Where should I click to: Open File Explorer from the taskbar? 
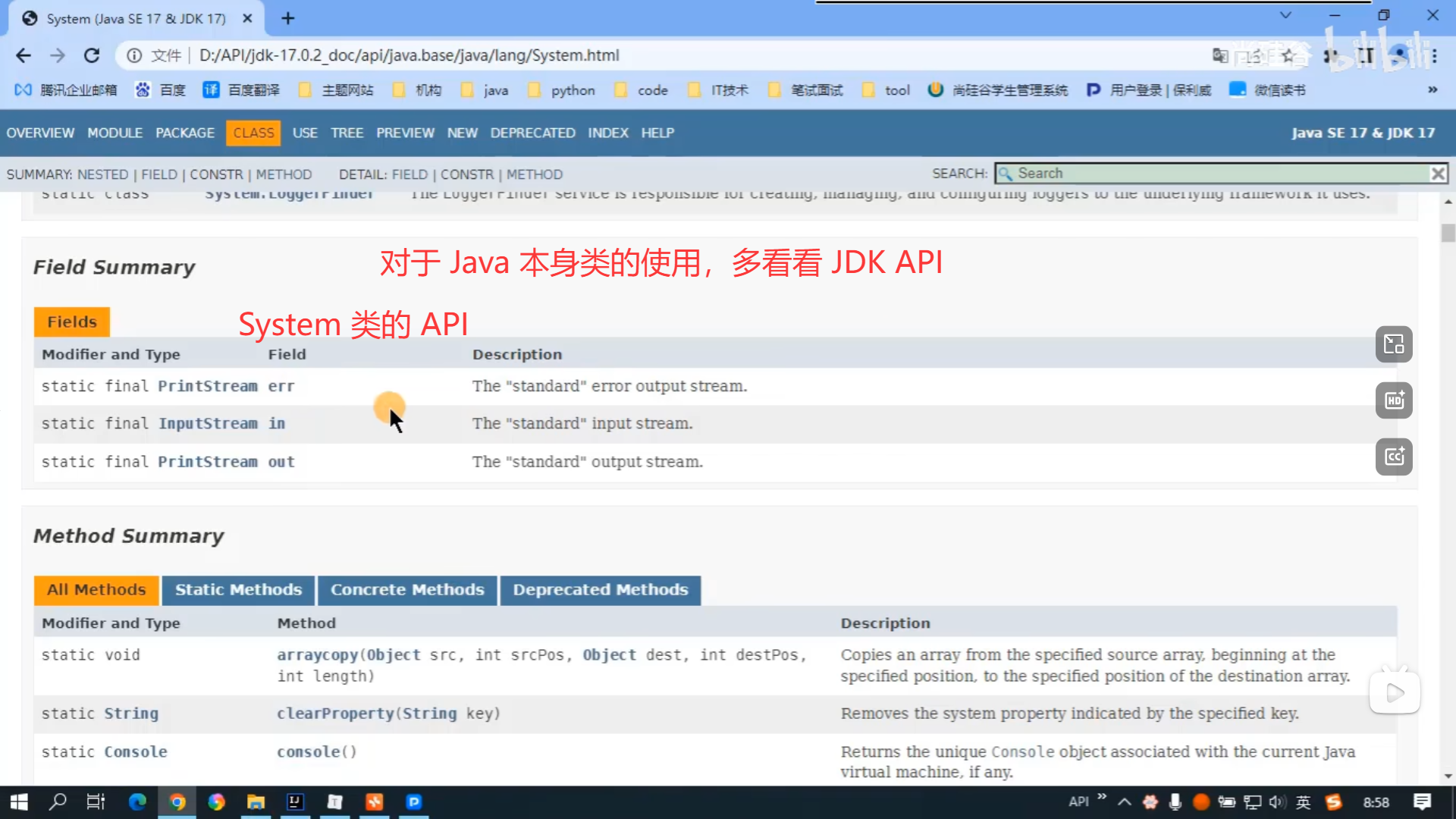(256, 802)
